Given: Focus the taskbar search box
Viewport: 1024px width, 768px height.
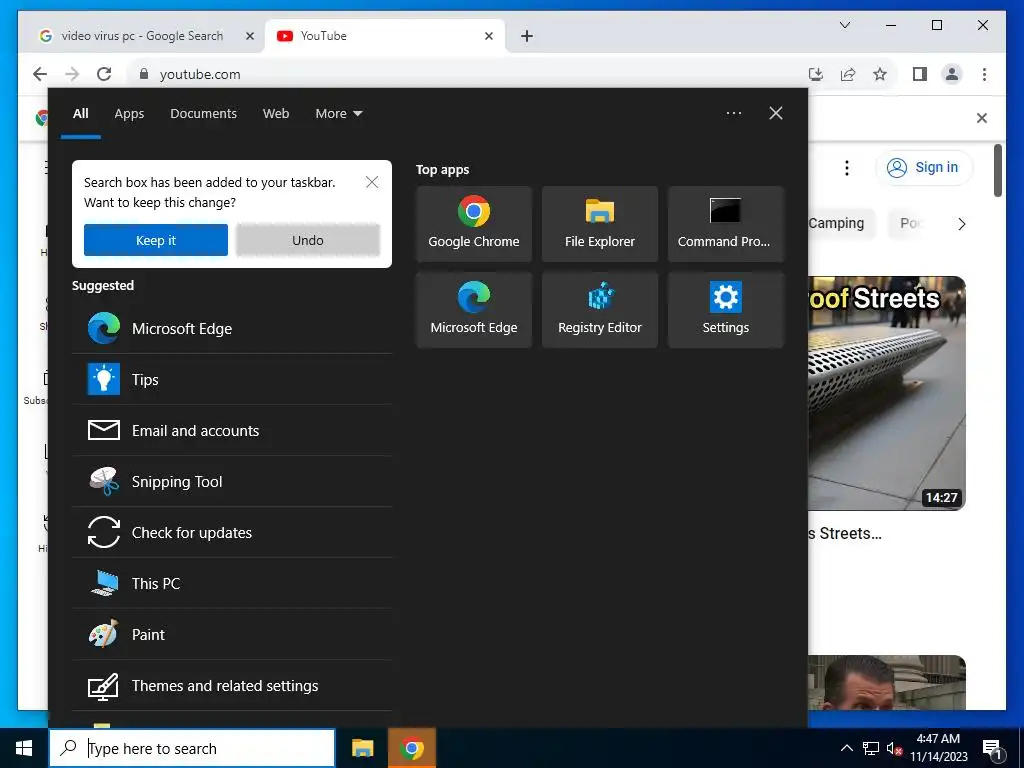Looking at the screenshot, I should (192, 748).
